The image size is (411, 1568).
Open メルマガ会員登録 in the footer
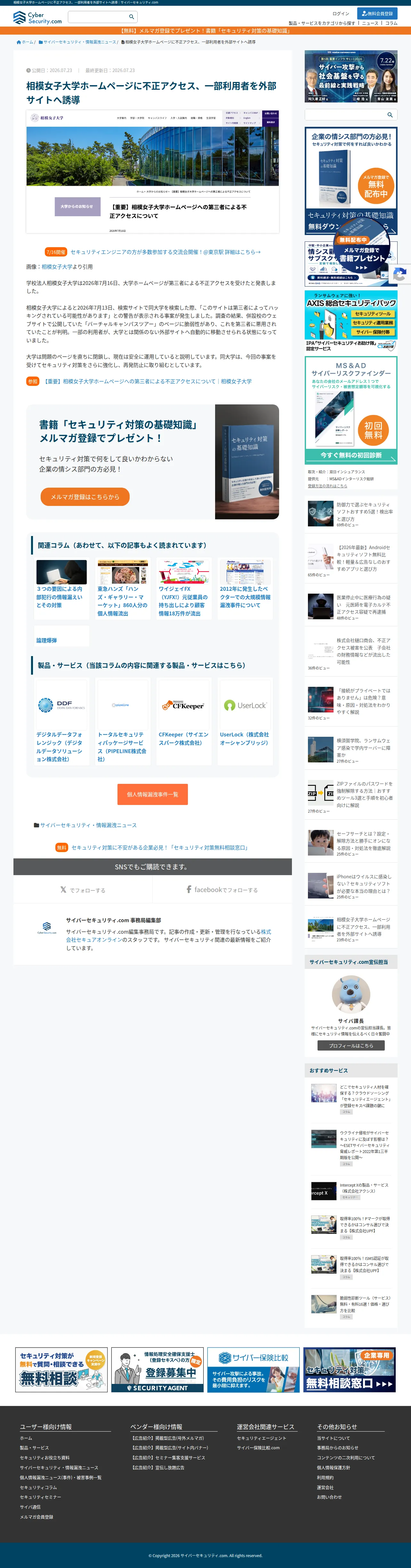coord(36,1516)
